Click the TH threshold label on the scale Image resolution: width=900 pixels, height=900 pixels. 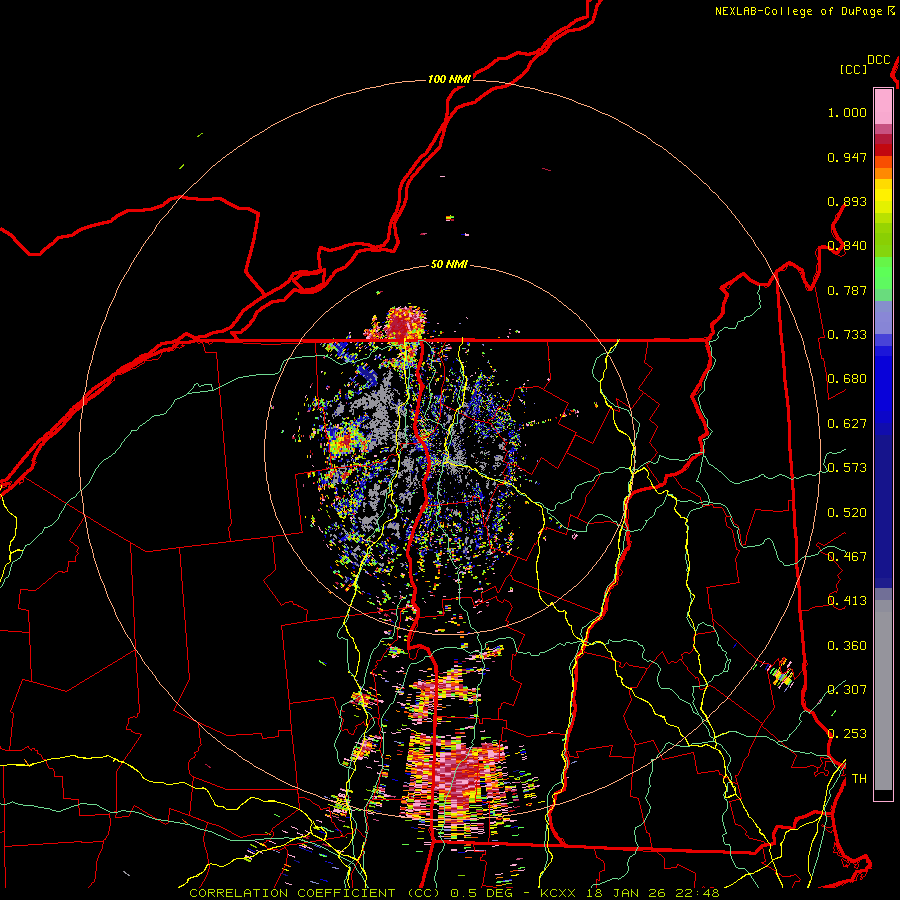pos(859,779)
